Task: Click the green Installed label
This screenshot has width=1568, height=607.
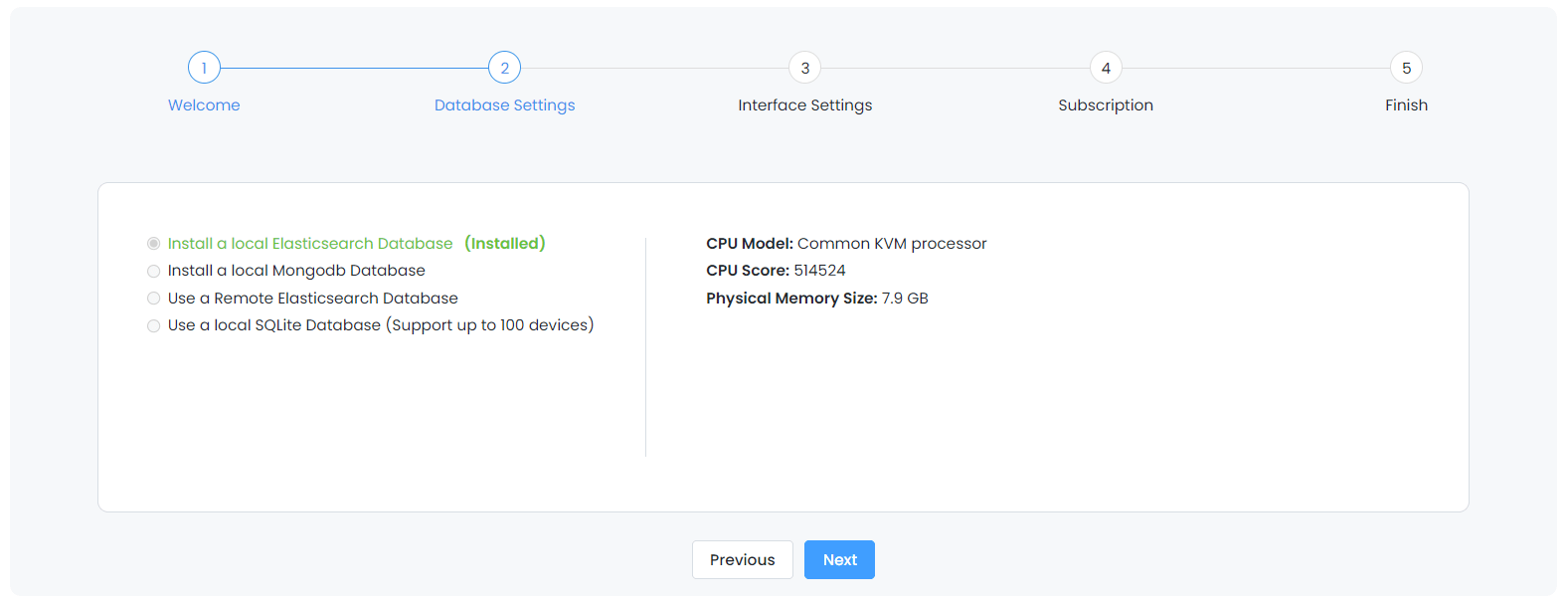Action: (505, 243)
